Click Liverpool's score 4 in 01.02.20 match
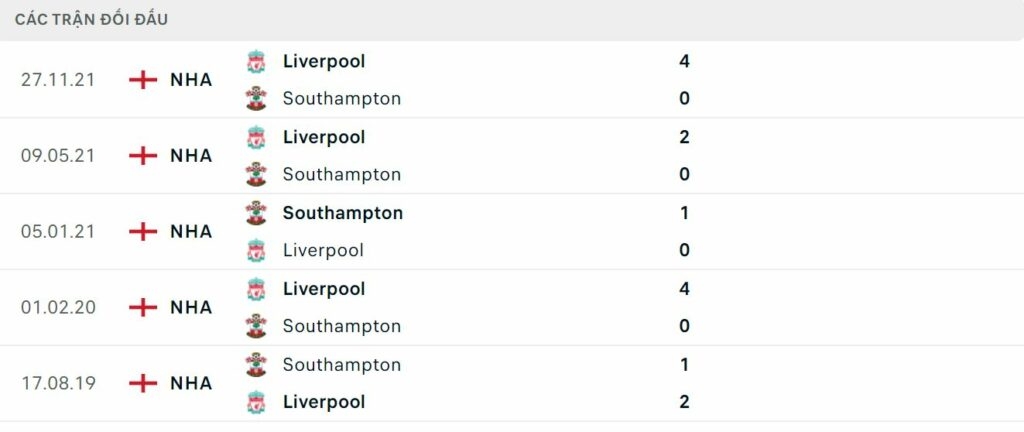This screenshot has height=432, width=1024. coord(684,289)
